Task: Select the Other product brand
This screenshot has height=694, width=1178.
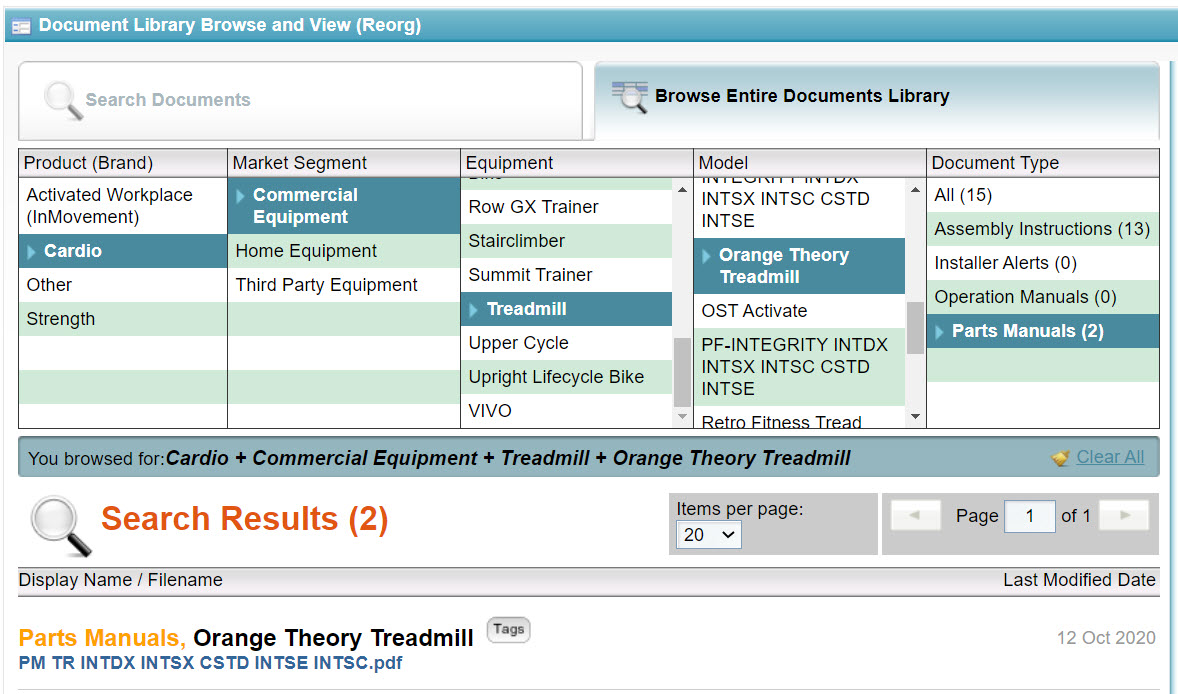Action: (x=123, y=285)
